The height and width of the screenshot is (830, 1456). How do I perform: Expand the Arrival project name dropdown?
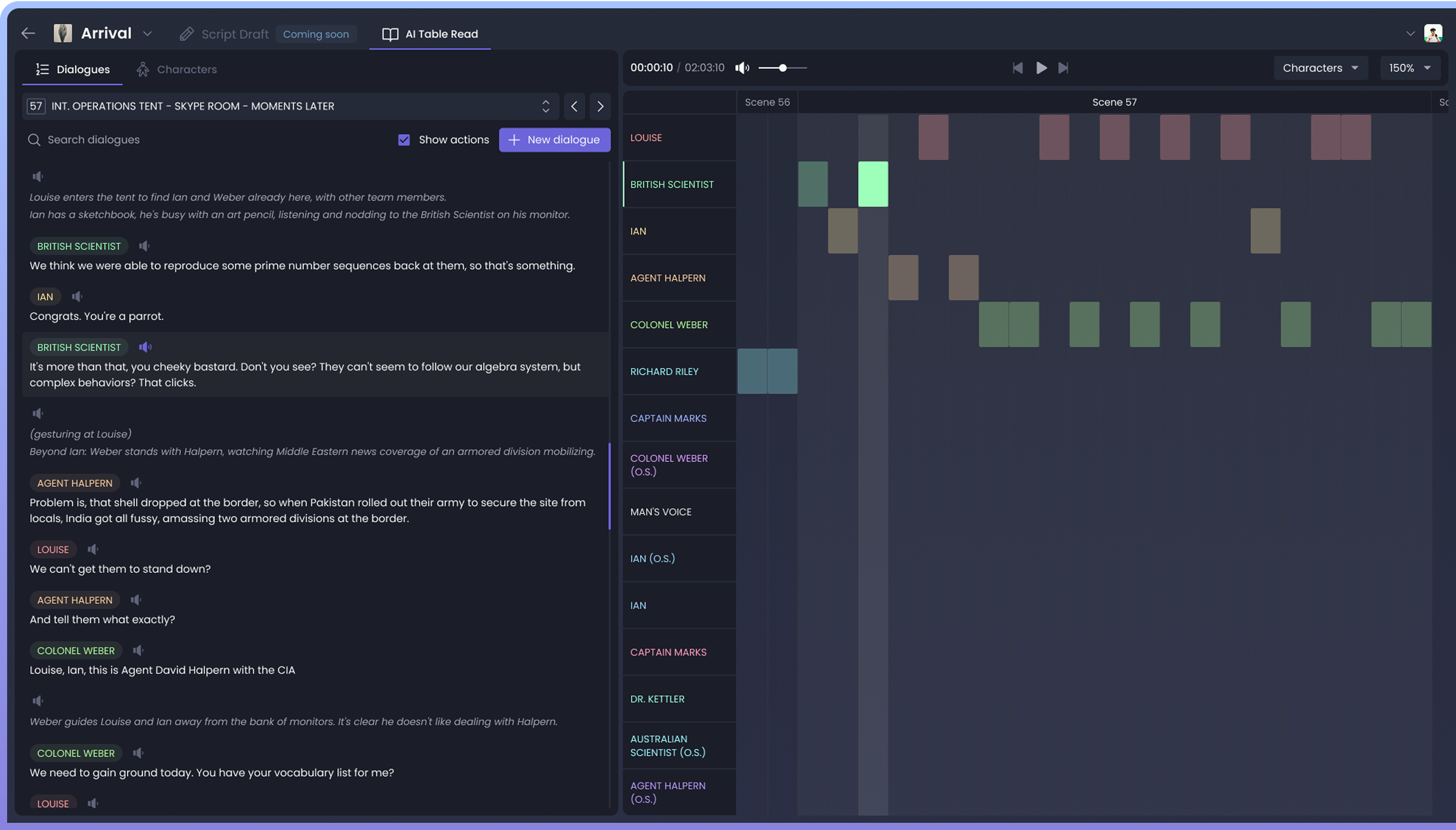[x=147, y=34]
